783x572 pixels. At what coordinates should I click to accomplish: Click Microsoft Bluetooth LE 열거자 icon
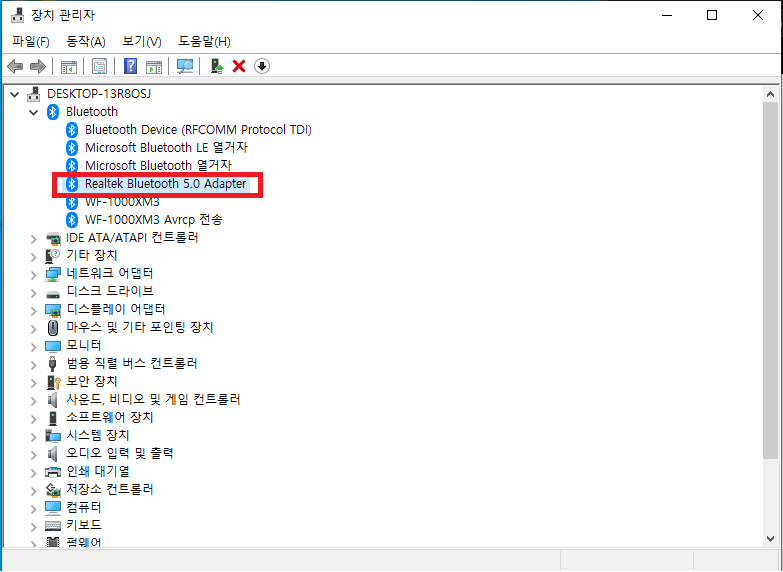coord(72,148)
